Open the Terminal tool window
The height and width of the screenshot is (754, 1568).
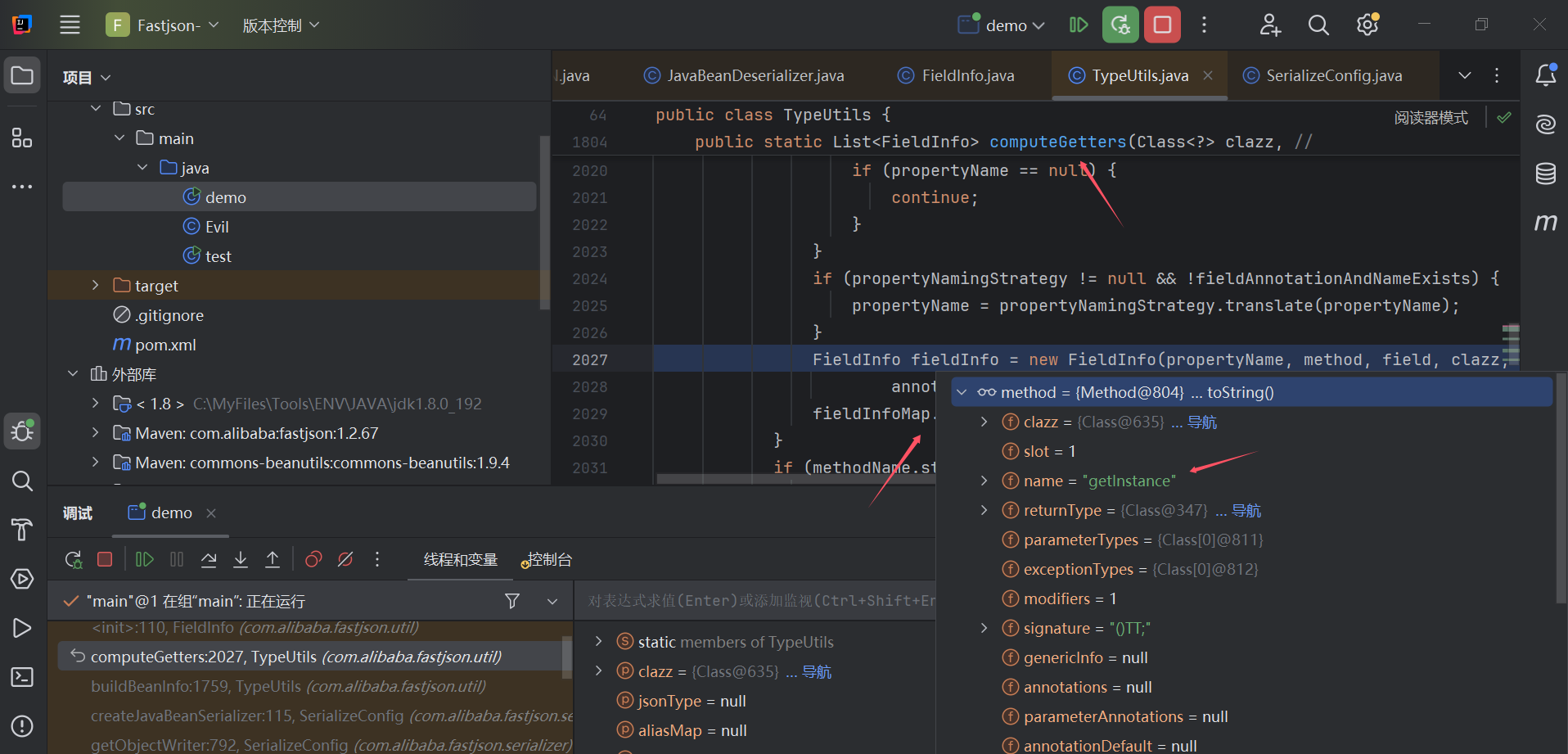pos(22,677)
